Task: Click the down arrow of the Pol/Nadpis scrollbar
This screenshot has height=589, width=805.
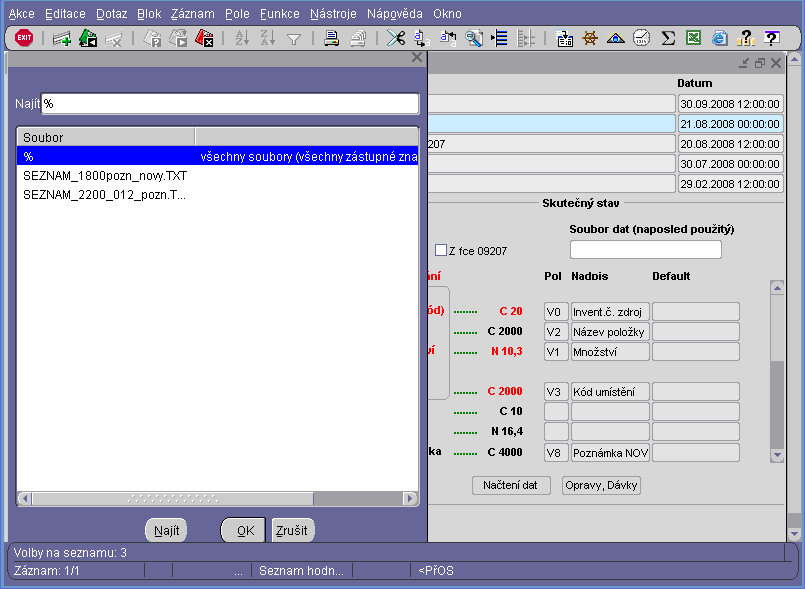Action: (777, 455)
